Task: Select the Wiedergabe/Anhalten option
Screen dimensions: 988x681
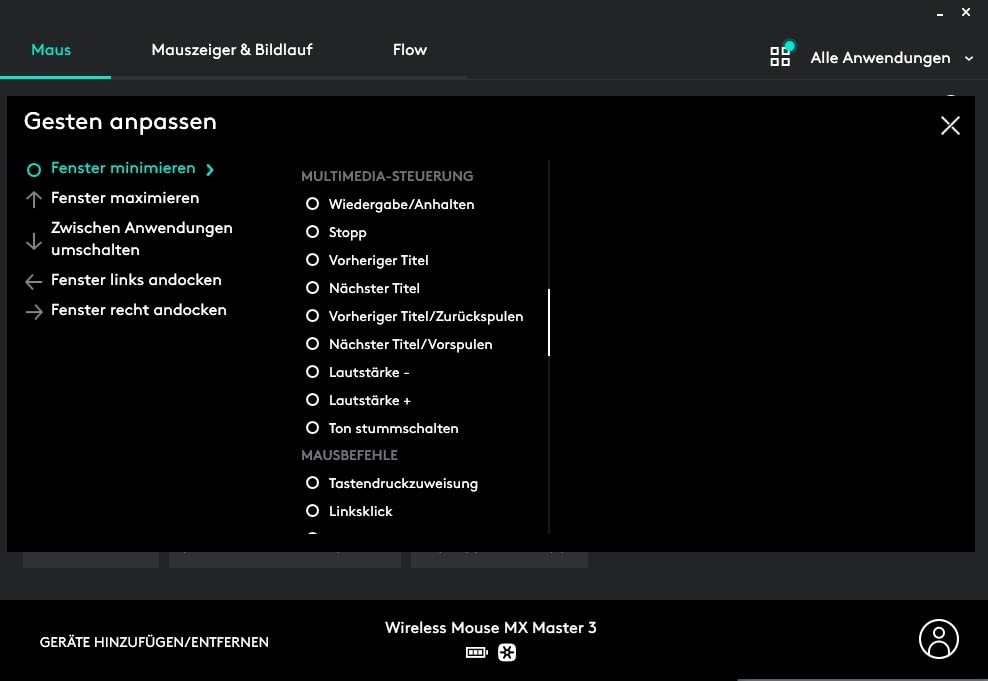Action: pos(390,204)
